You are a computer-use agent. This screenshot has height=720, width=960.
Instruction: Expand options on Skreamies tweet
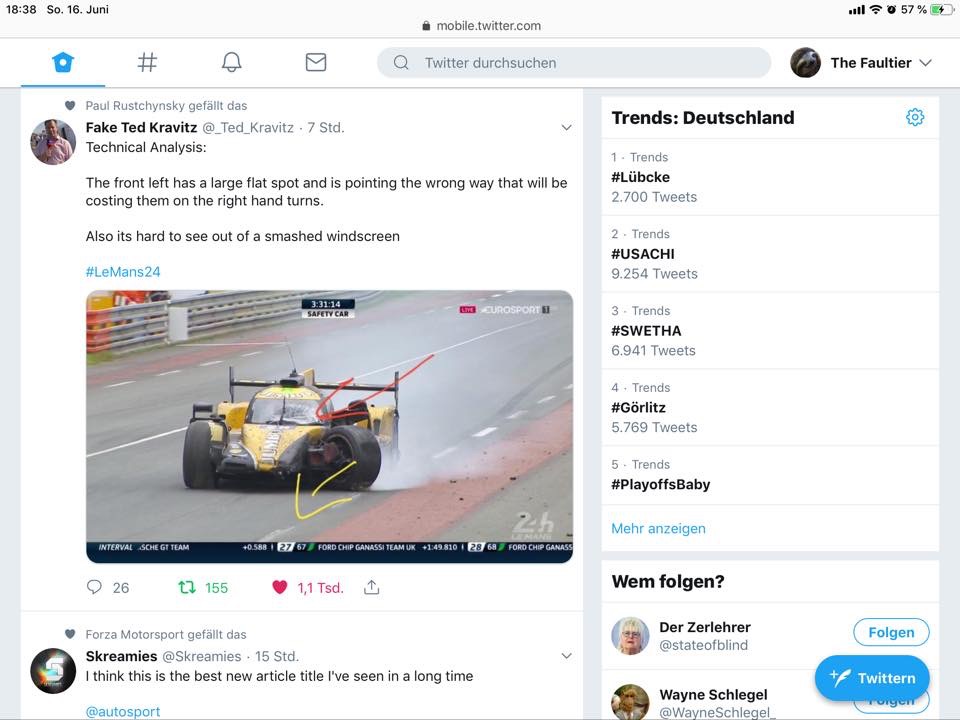566,656
